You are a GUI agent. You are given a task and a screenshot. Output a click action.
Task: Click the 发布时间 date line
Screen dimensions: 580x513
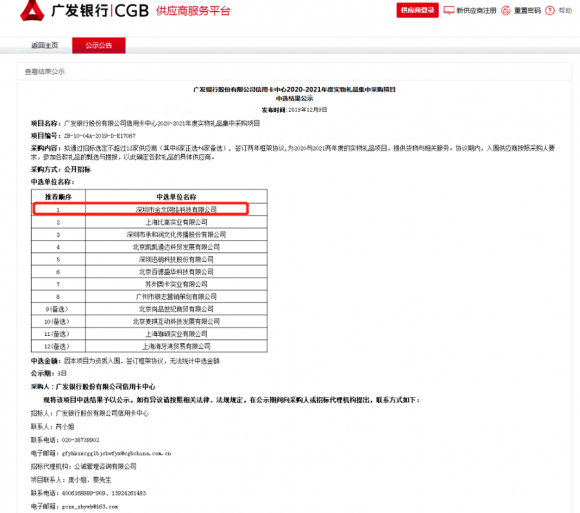[x=294, y=109]
